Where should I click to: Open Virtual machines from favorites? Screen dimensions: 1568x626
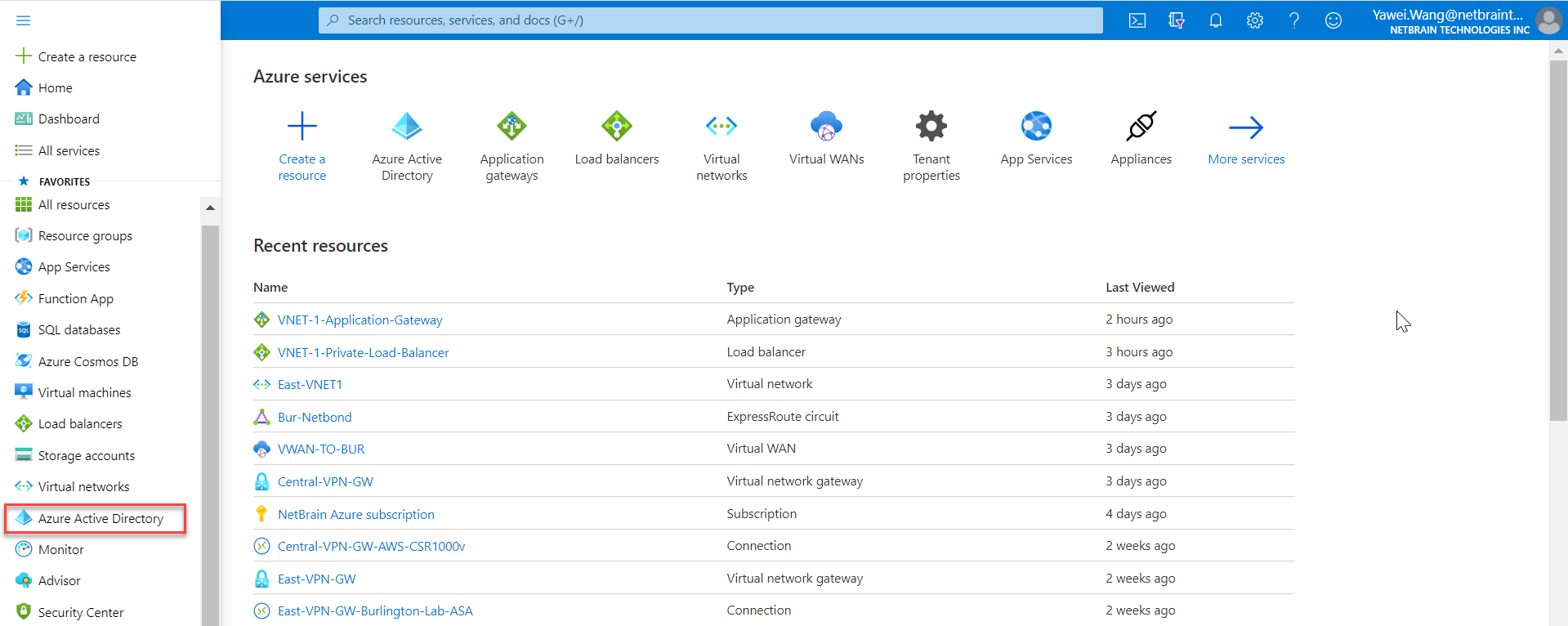tap(84, 392)
